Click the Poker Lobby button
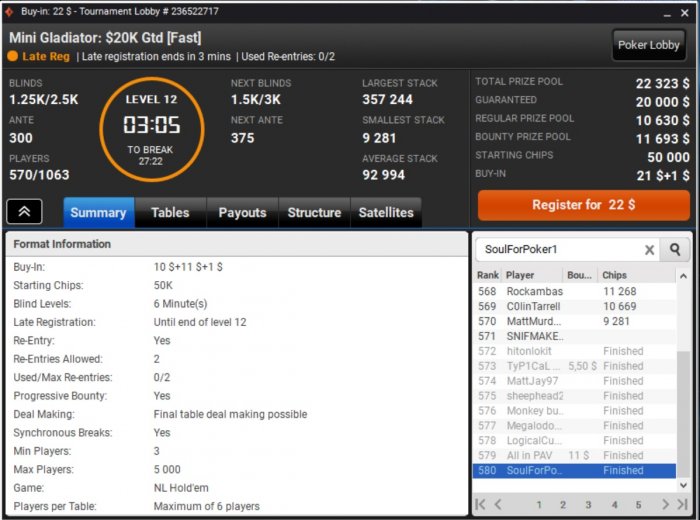 (649, 45)
